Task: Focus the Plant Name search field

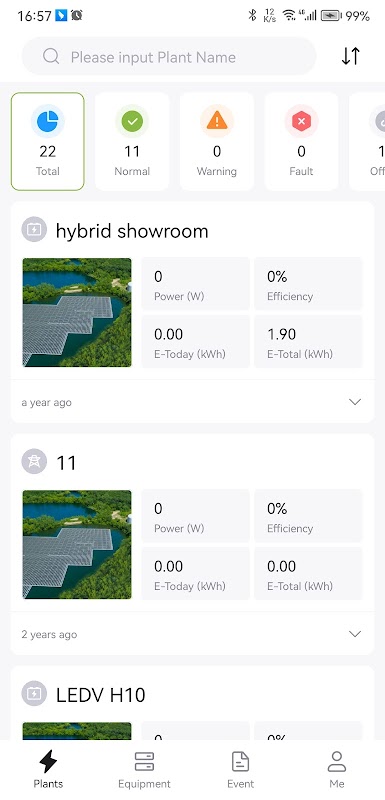Action: (169, 56)
